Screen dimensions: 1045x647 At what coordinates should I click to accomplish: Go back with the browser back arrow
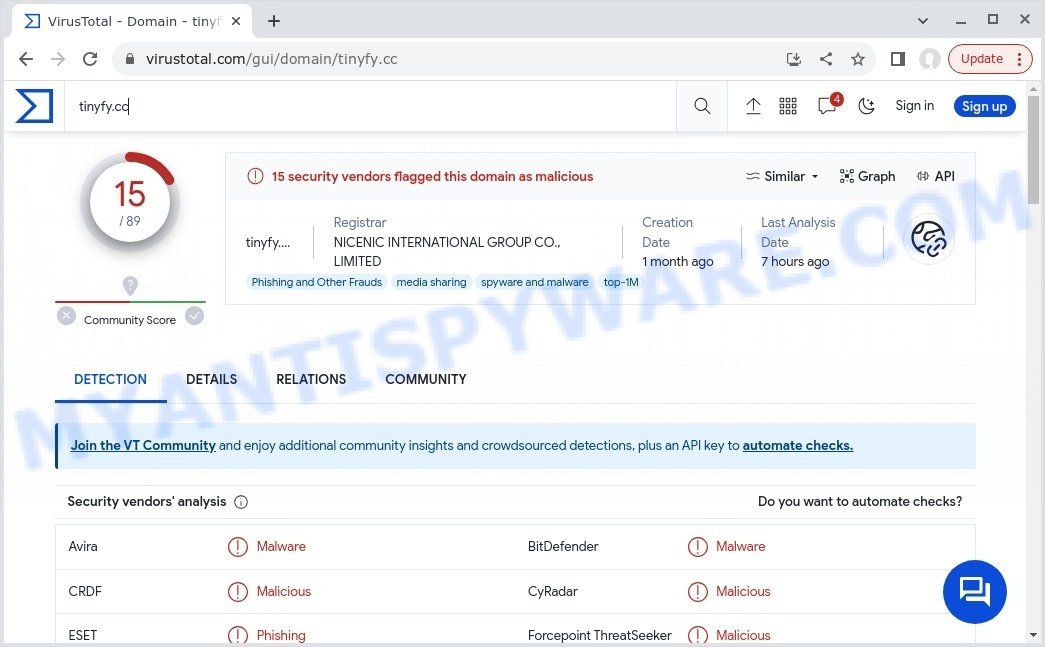[x=26, y=59]
